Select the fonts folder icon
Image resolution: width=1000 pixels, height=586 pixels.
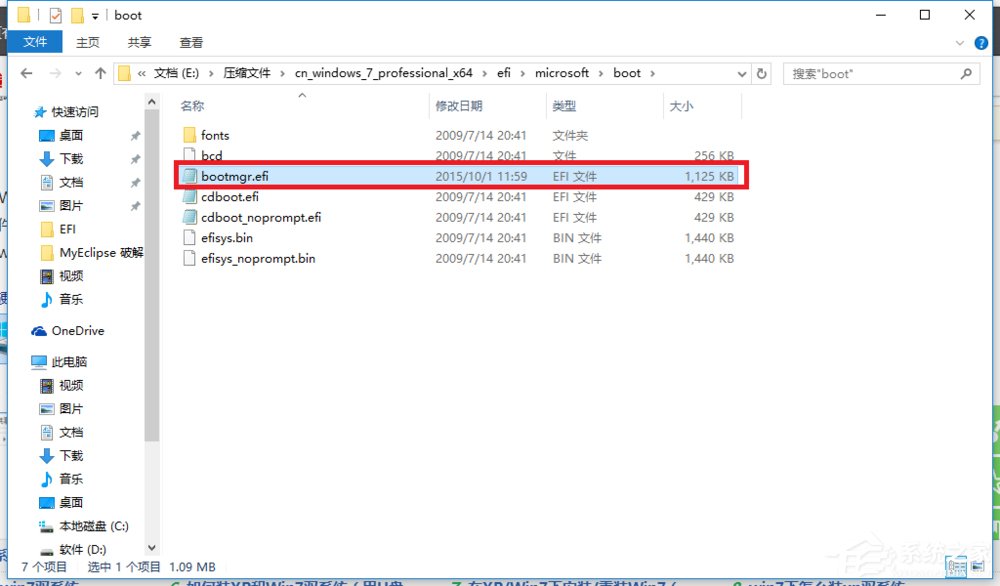tap(192, 135)
